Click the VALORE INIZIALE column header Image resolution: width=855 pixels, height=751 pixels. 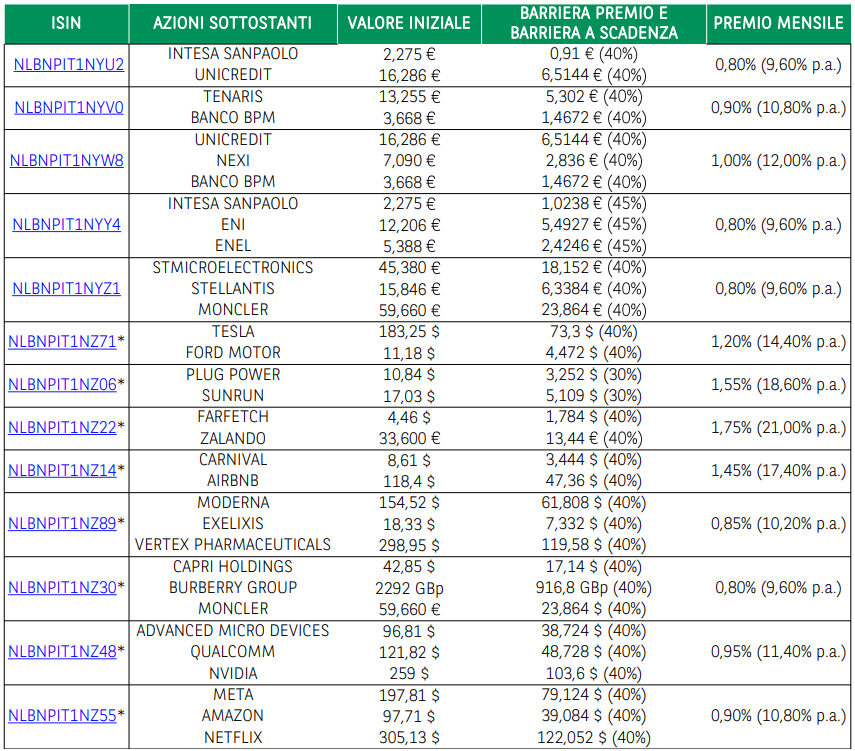pyautogui.click(x=409, y=23)
